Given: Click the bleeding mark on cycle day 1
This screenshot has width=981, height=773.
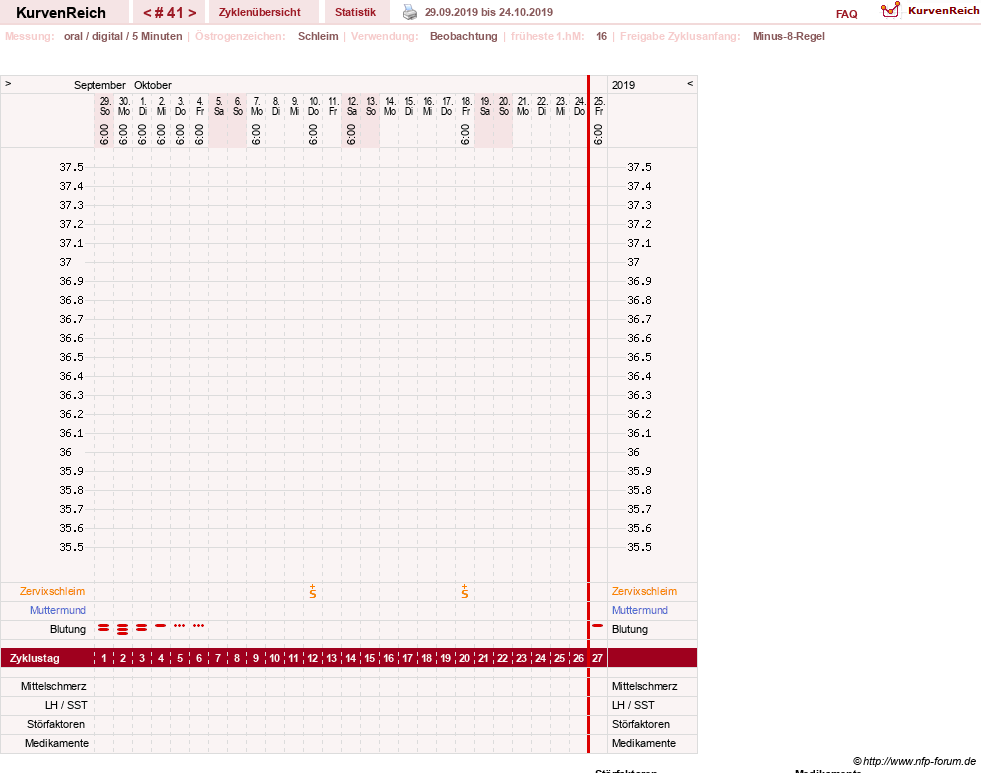Looking at the screenshot, I should click(x=104, y=627).
